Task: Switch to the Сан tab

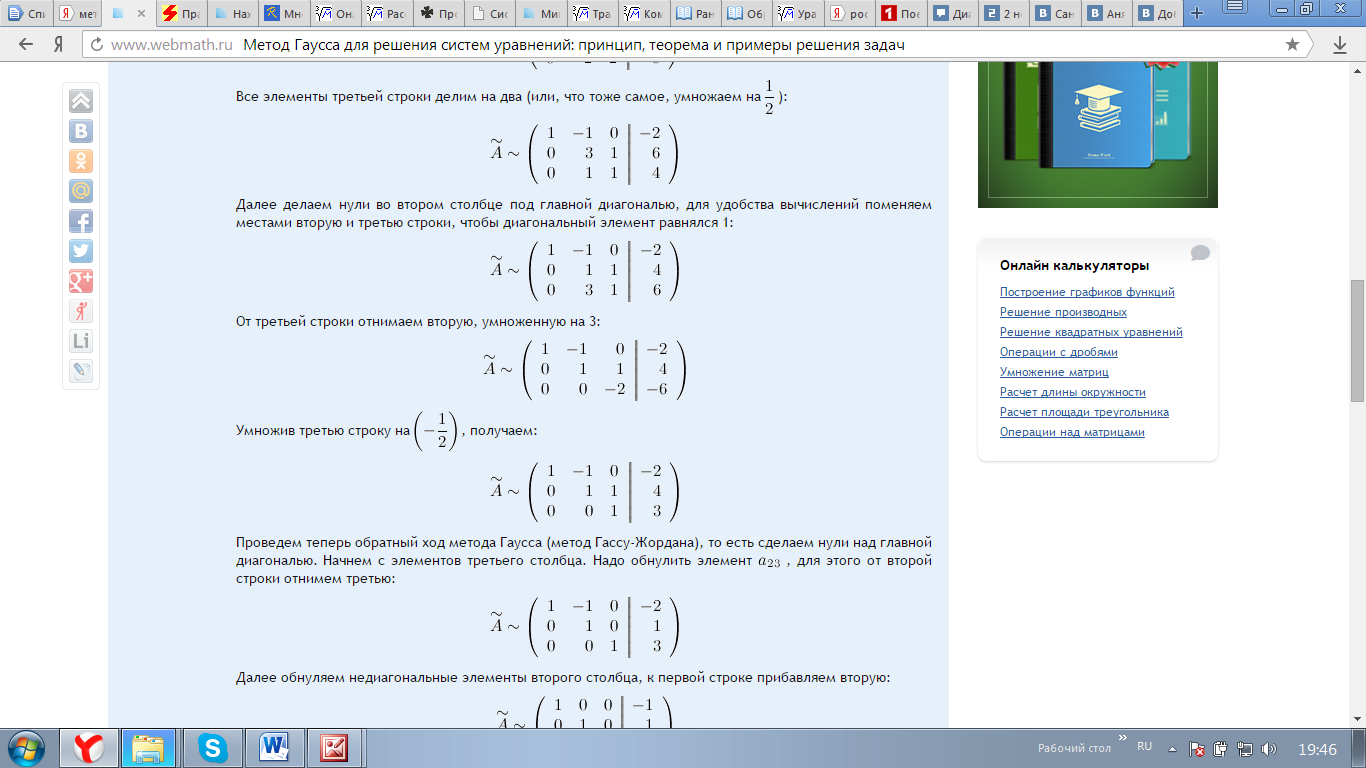Action: (x=1054, y=14)
